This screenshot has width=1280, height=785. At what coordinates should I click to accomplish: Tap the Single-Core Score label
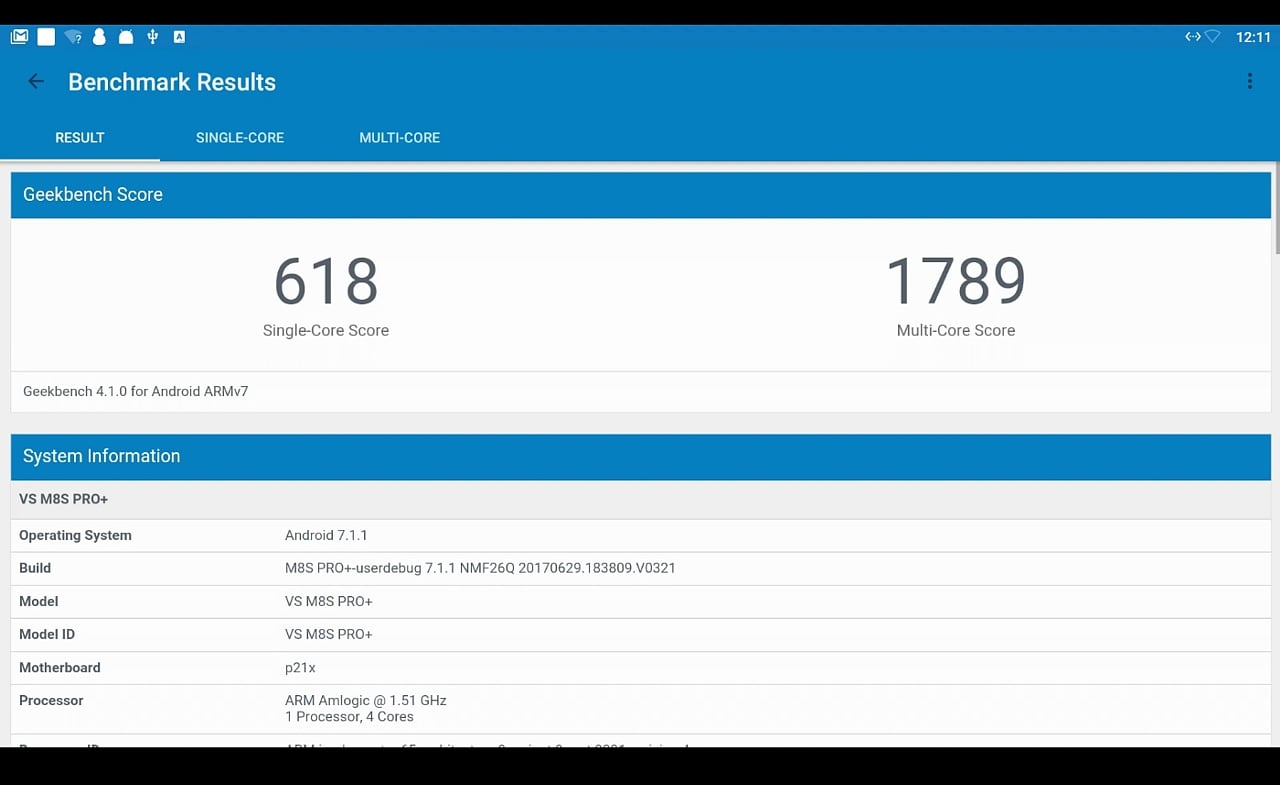pos(326,330)
